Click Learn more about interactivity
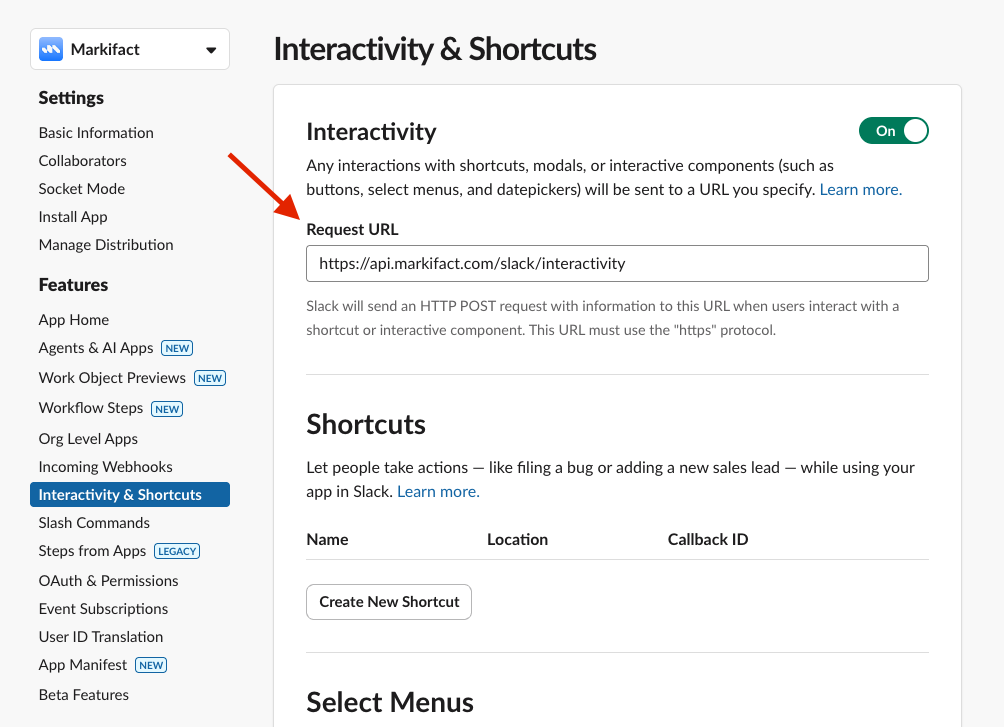The height and width of the screenshot is (727, 1004). 859,189
